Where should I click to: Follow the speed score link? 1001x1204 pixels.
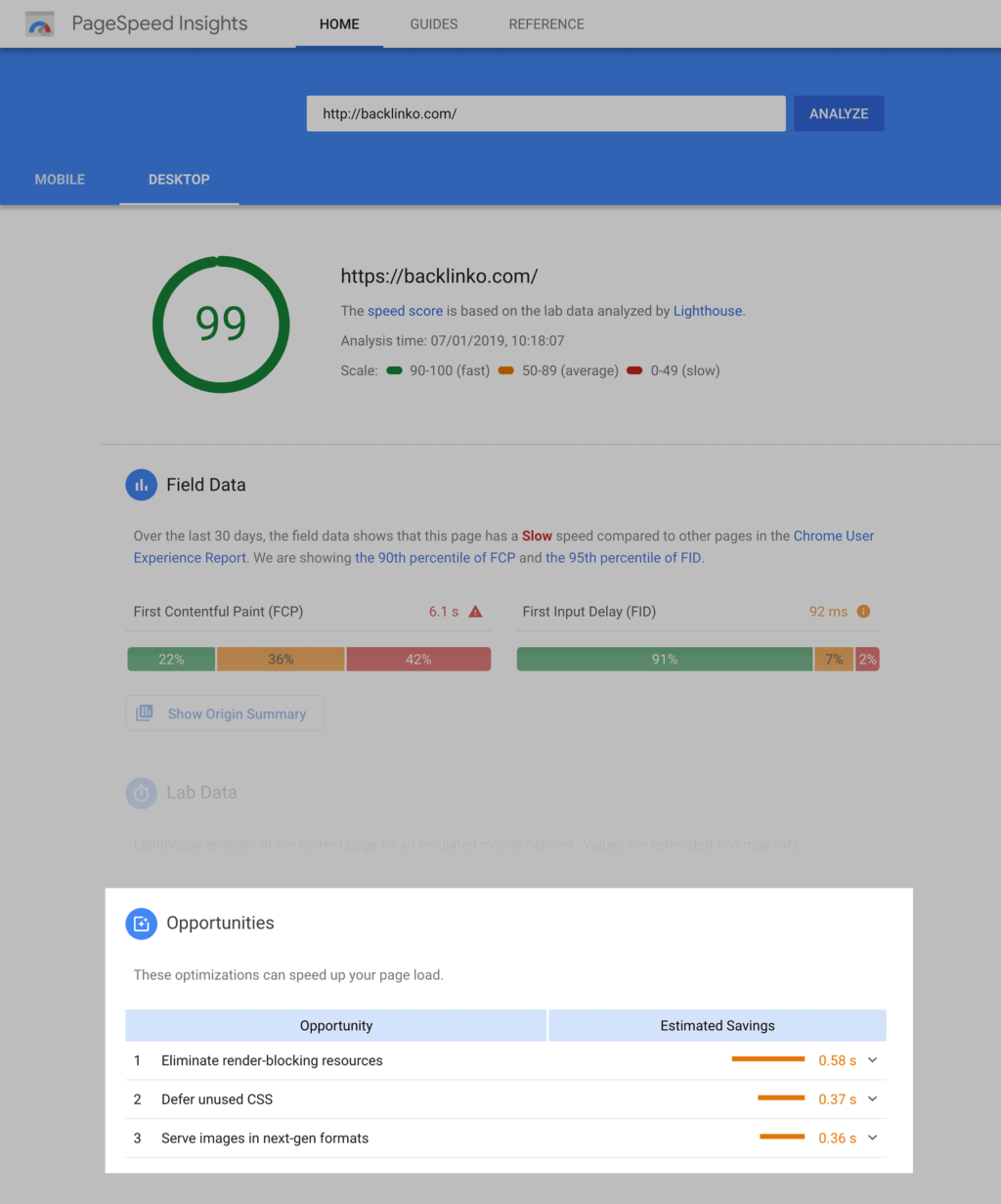[405, 311]
